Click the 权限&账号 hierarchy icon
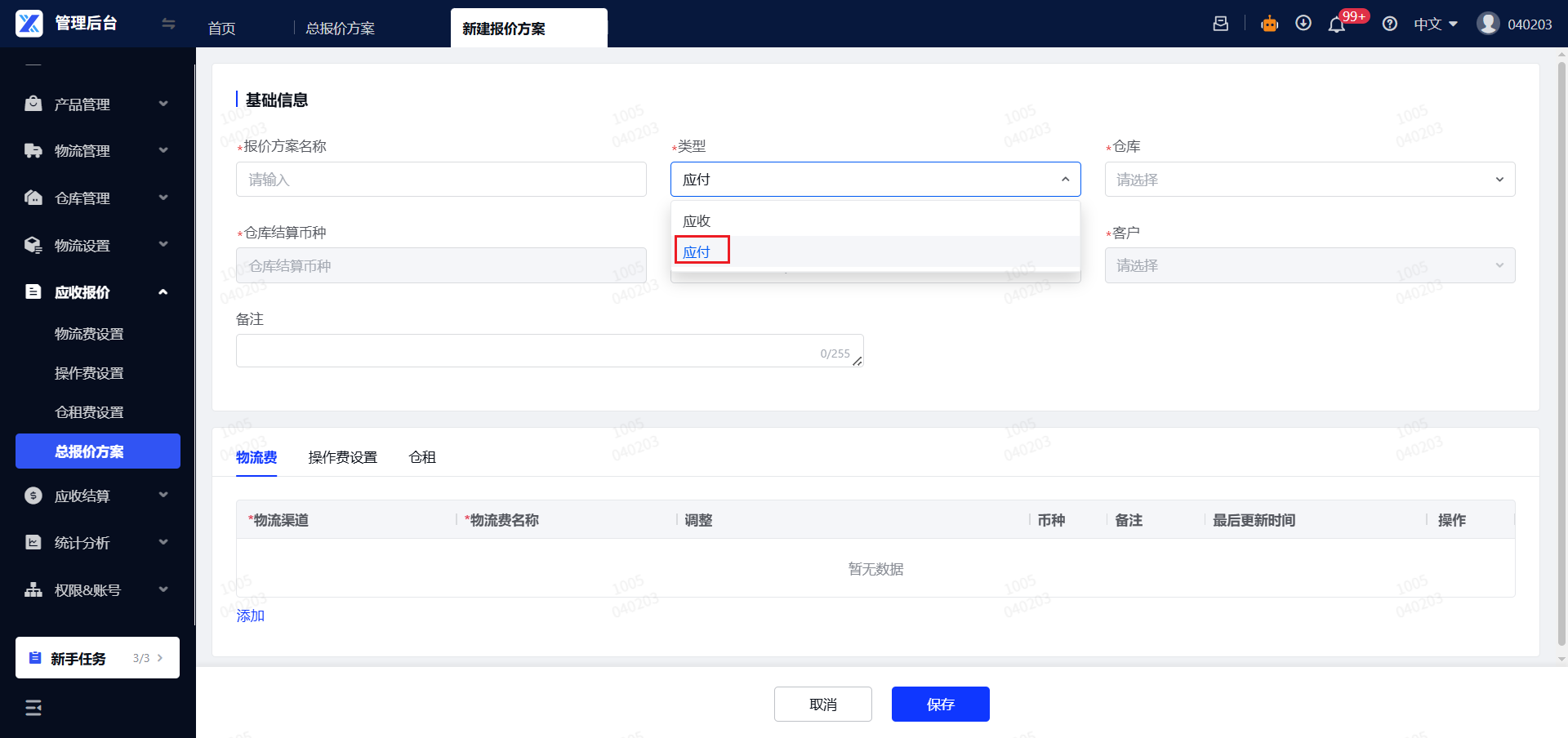This screenshot has width=1568, height=738. click(33, 589)
